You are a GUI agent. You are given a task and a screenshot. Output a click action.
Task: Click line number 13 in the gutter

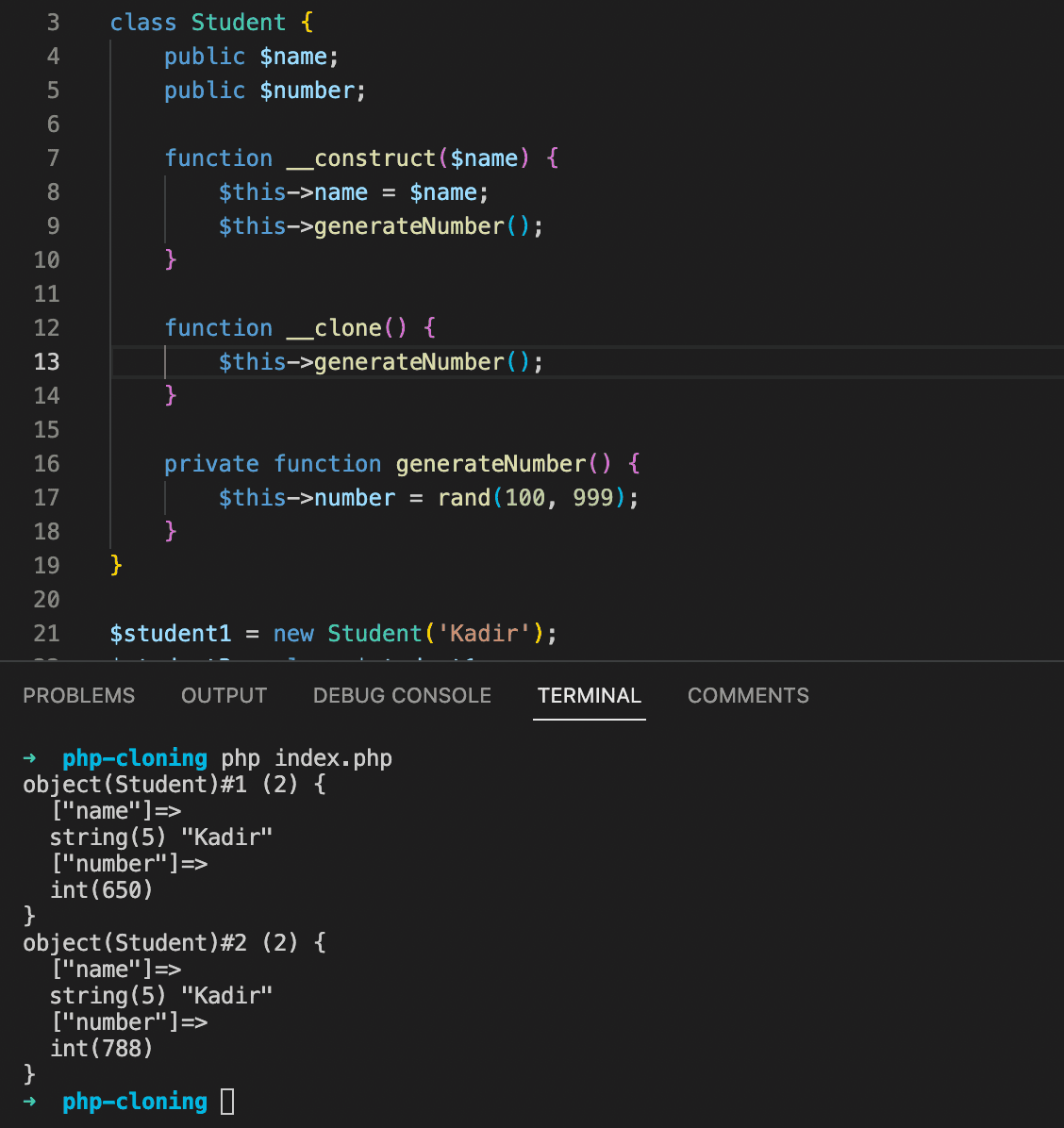click(x=46, y=361)
